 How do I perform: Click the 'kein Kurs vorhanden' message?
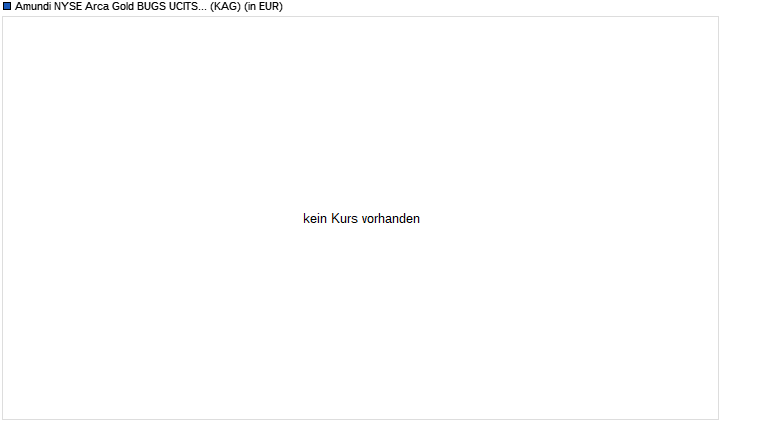pyautogui.click(x=362, y=219)
